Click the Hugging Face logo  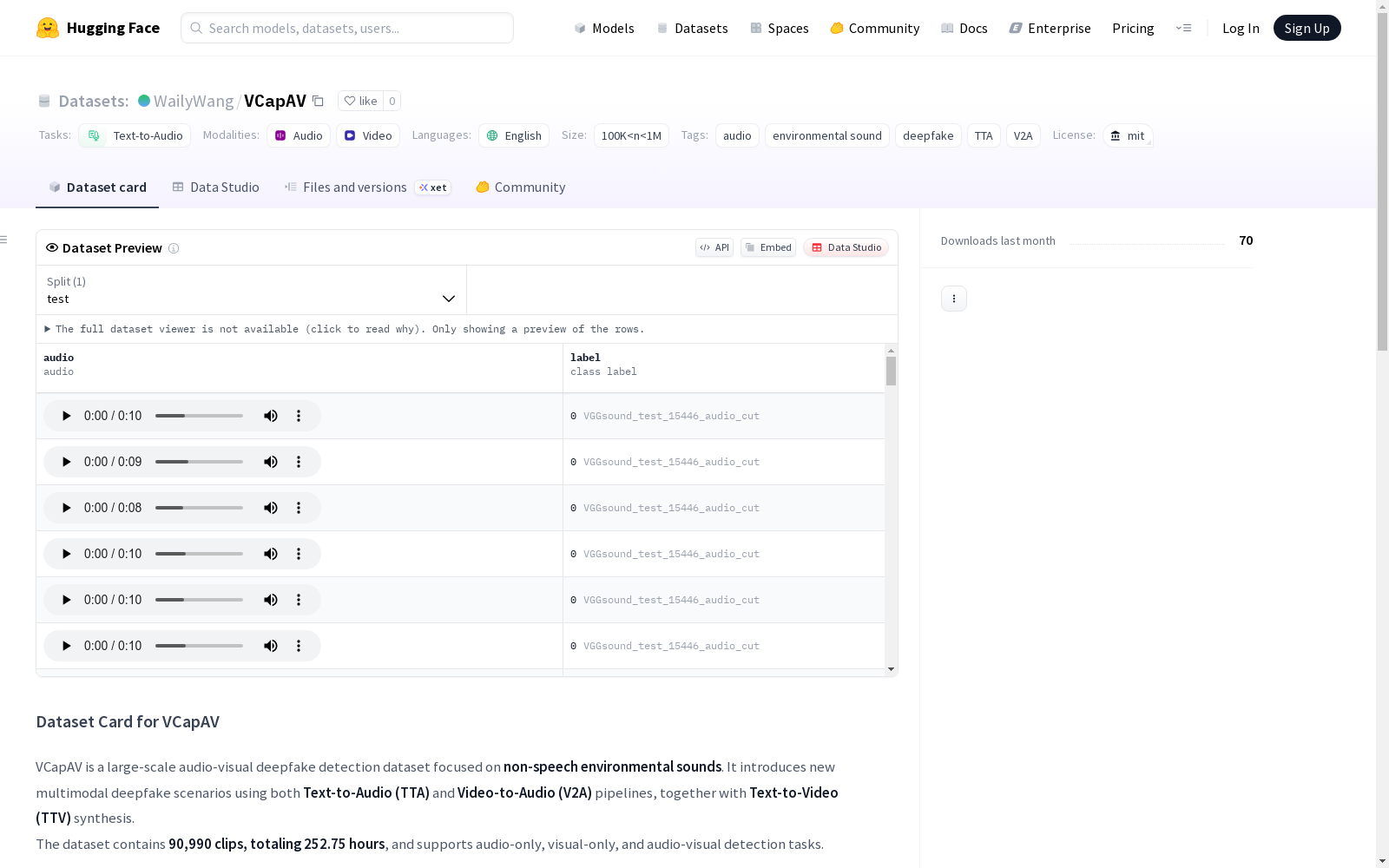[x=97, y=28]
